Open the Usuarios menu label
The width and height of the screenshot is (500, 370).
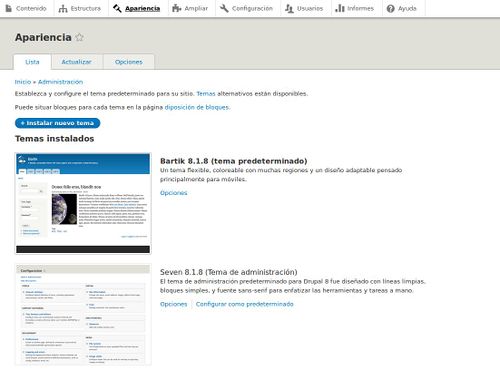[x=310, y=8]
